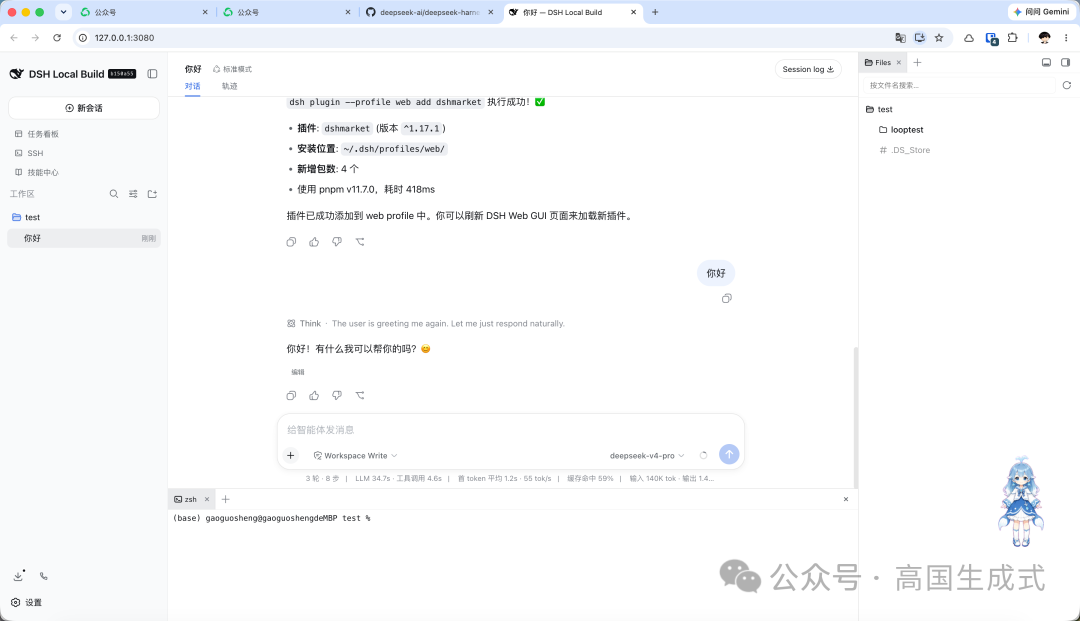Switch to deepseek-ai GitHub browser tab
1080x621 pixels.
[x=430, y=12]
